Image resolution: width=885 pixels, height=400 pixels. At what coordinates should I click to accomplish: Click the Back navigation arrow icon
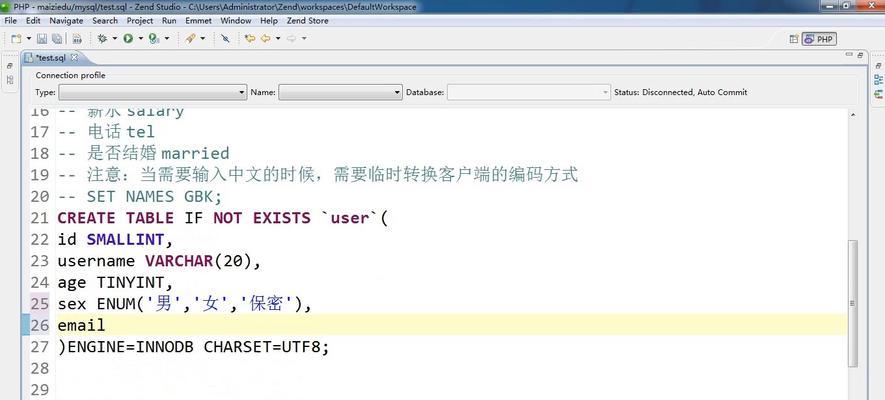(265, 38)
